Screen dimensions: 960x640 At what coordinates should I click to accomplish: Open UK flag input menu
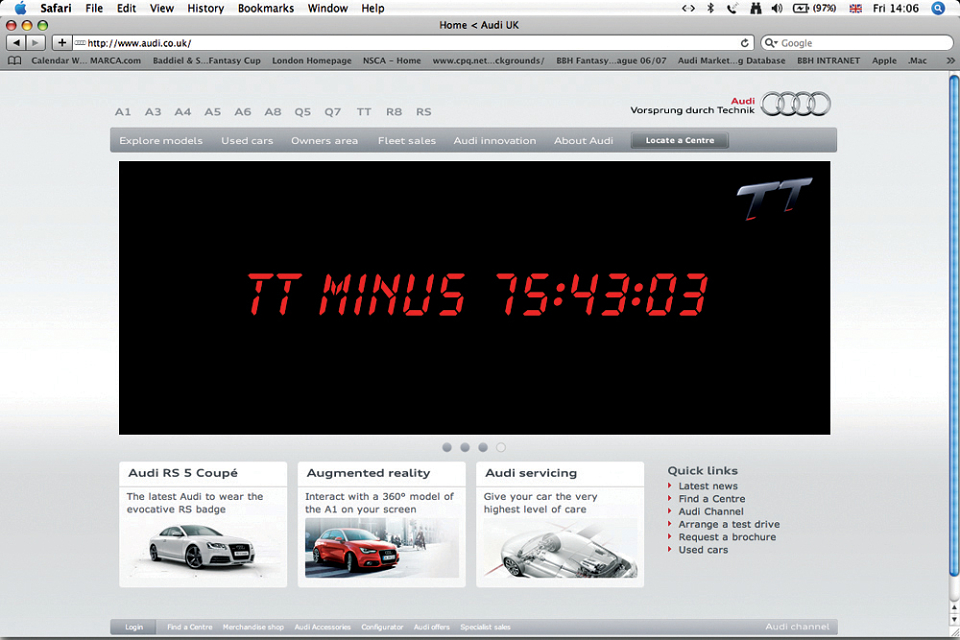(x=855, y=9)
